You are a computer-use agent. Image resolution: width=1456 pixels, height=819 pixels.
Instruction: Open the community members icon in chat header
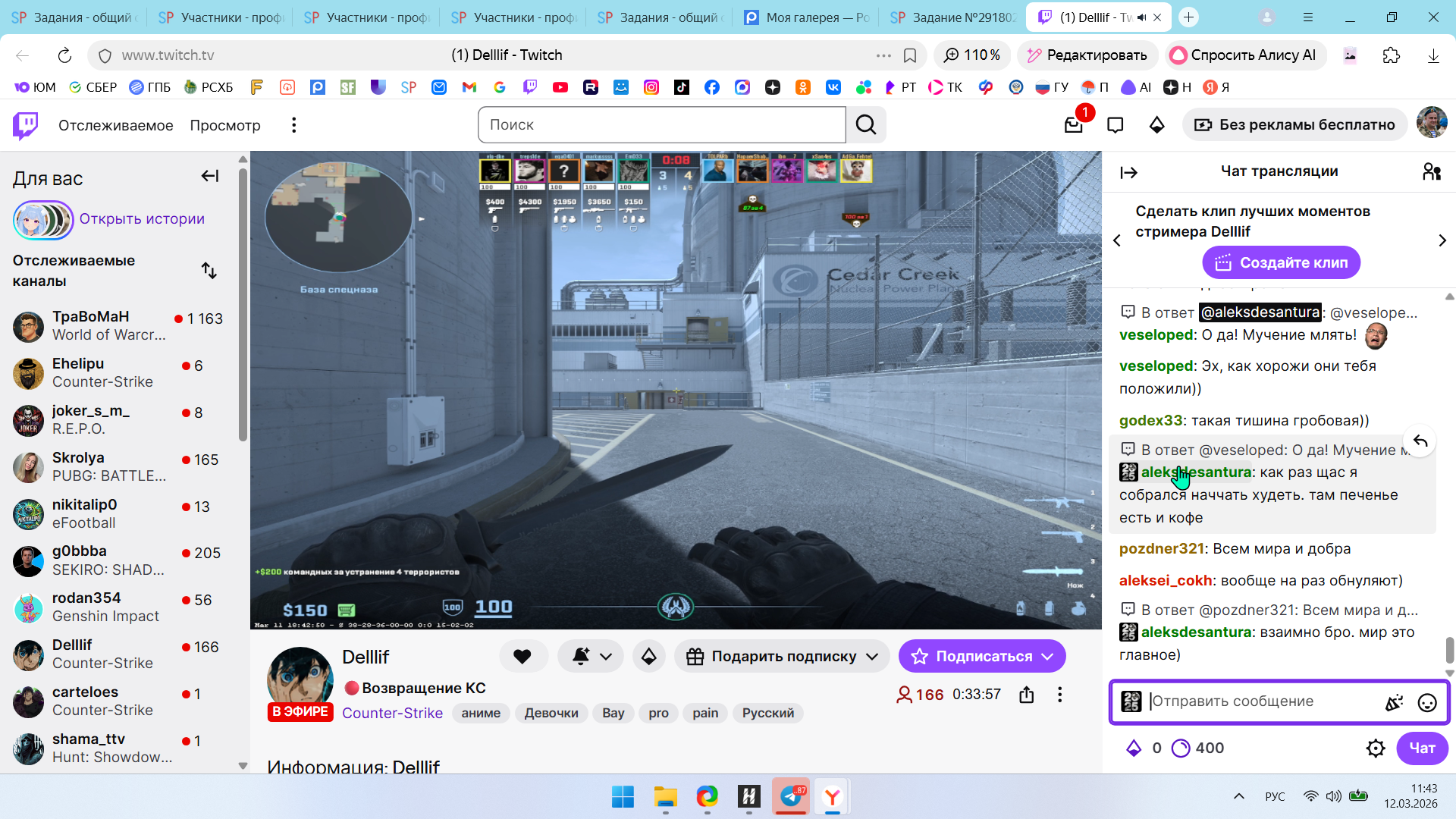click(1432, 172)
